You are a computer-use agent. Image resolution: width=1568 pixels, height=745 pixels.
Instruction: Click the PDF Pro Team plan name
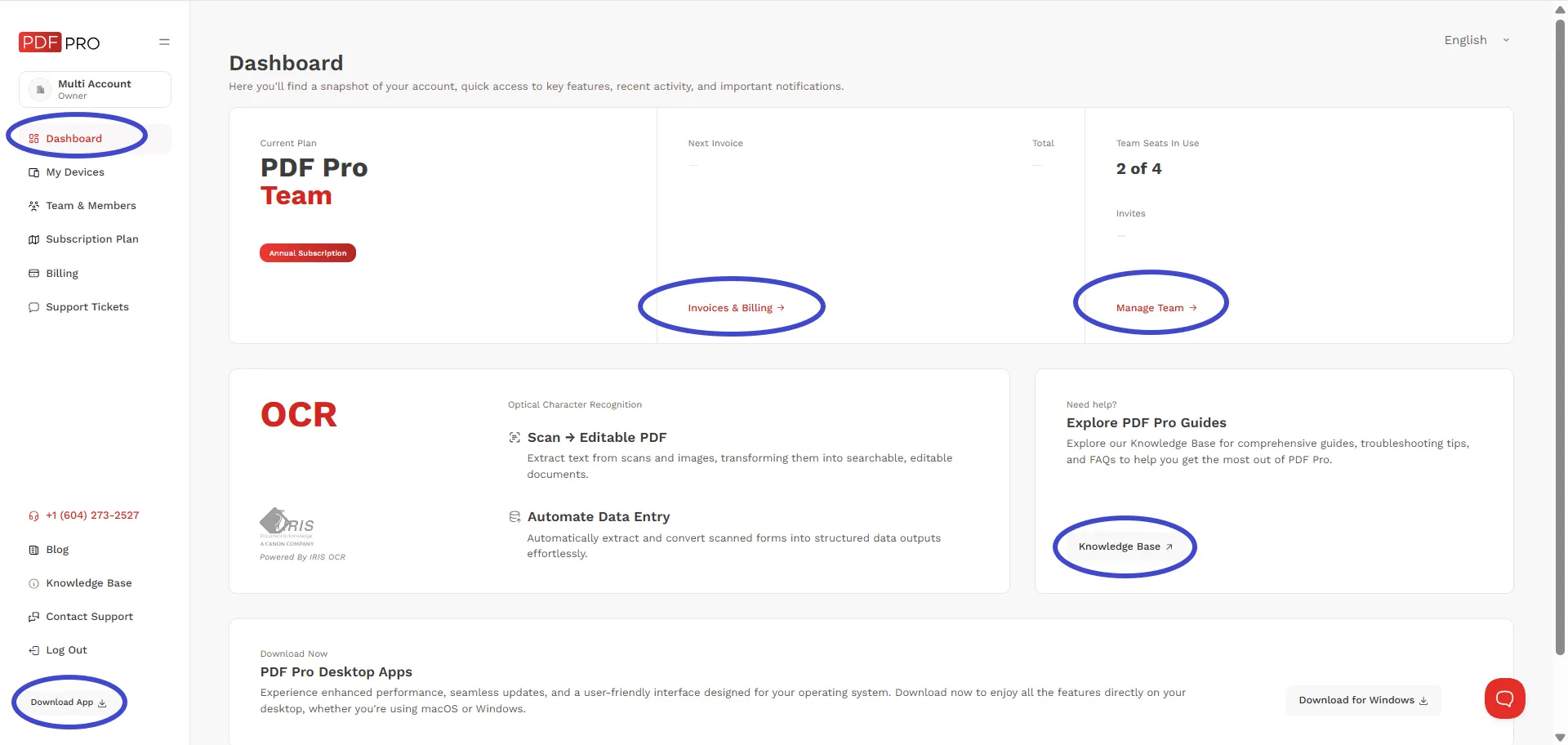[x=314, y=181]
